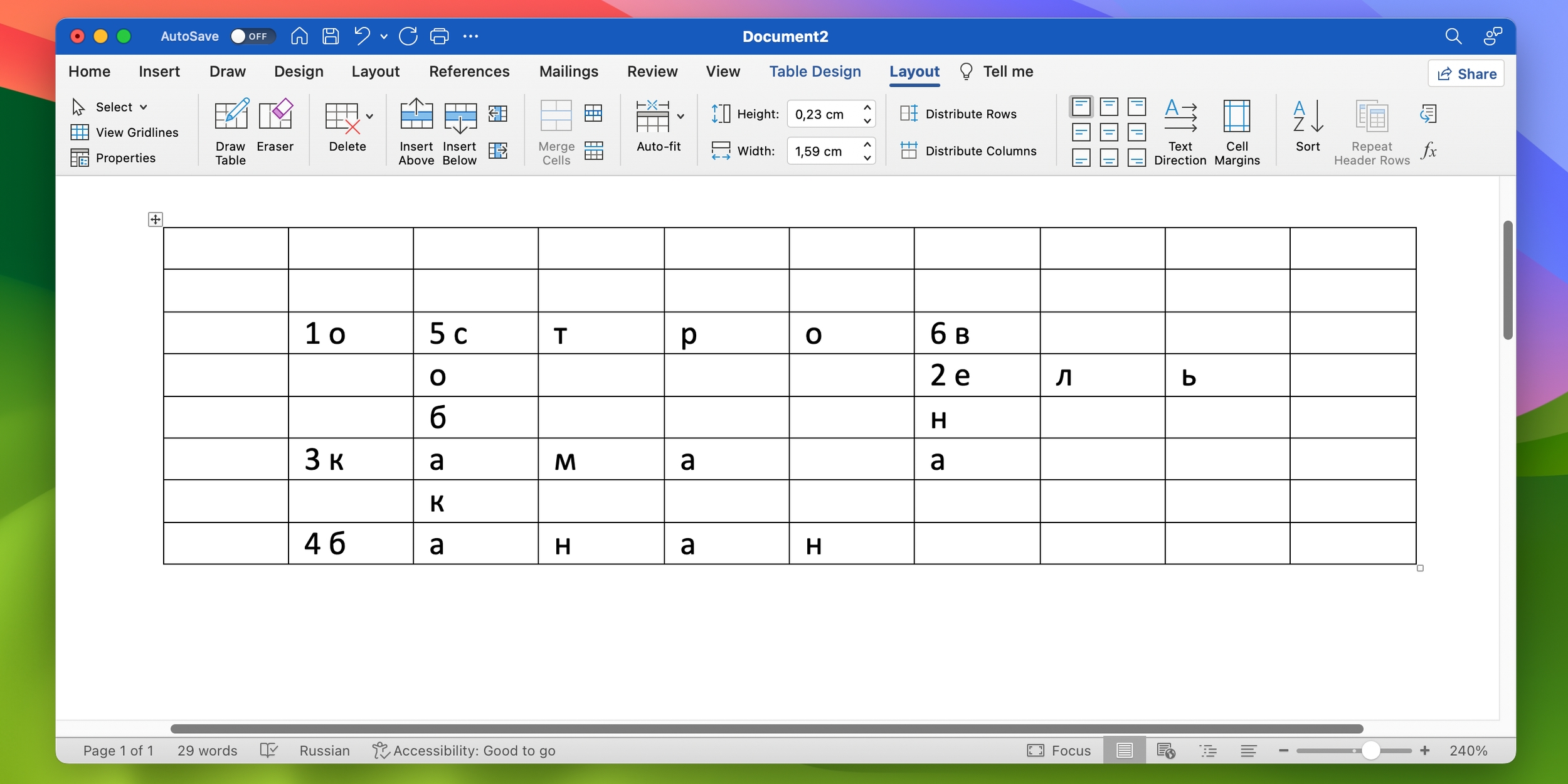Screen dimensions: 1568x784
Task: Open the Layout ribbon tab
Action: [375, 71]
